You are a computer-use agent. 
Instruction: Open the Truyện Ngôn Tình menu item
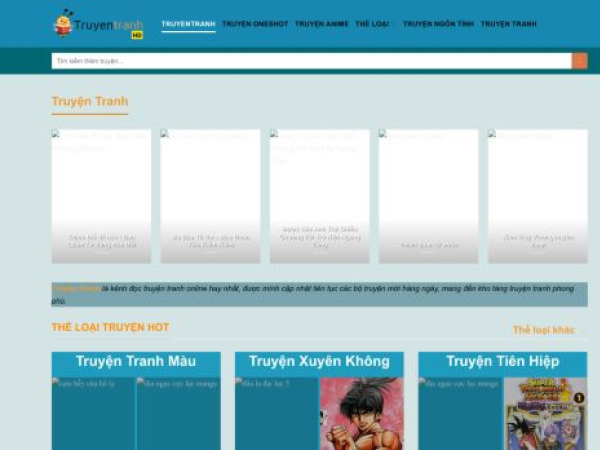tap(438, 23)
